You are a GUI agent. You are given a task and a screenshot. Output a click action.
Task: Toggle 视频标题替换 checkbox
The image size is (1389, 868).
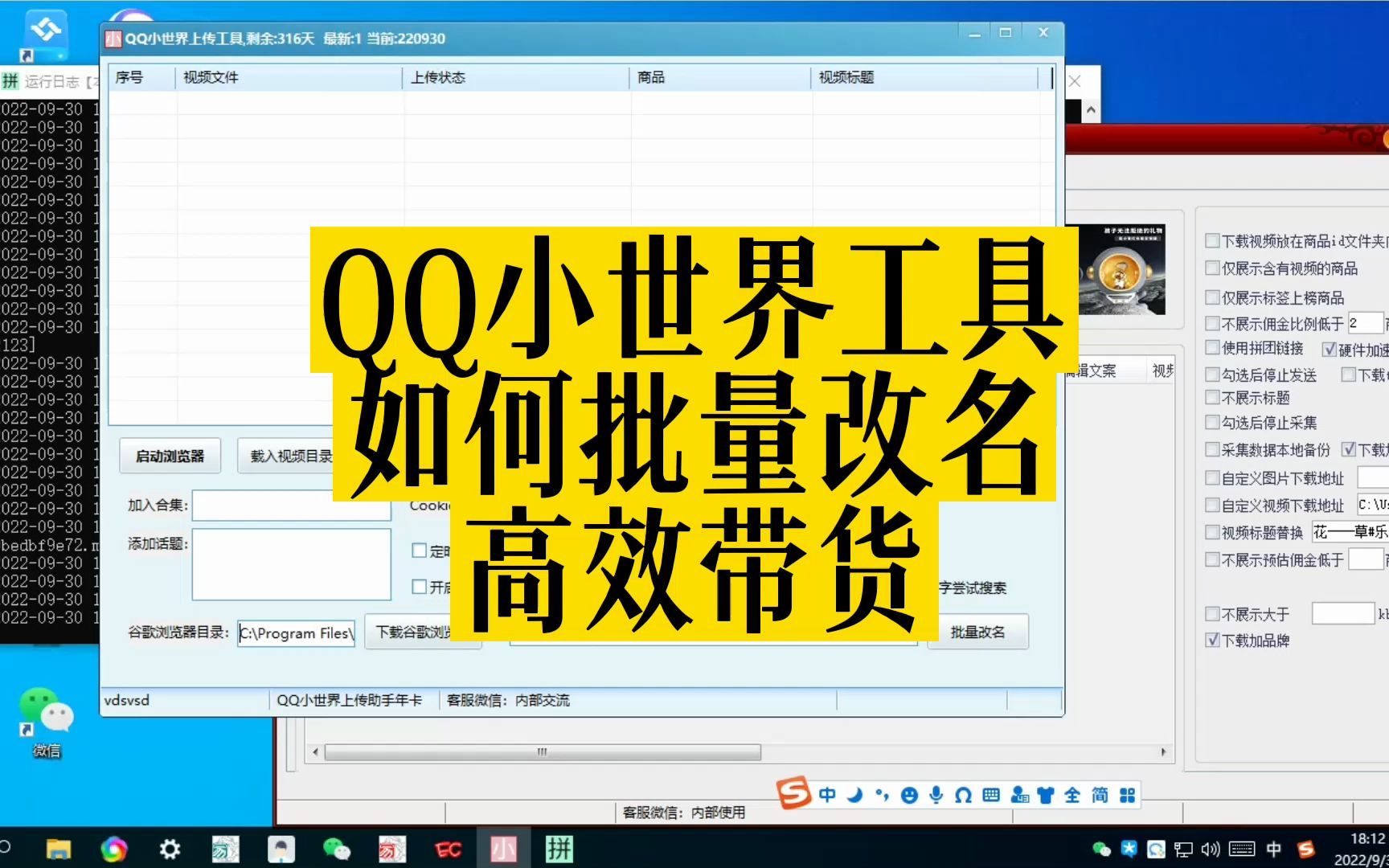pyautogui.click(x=1212, y=532)
